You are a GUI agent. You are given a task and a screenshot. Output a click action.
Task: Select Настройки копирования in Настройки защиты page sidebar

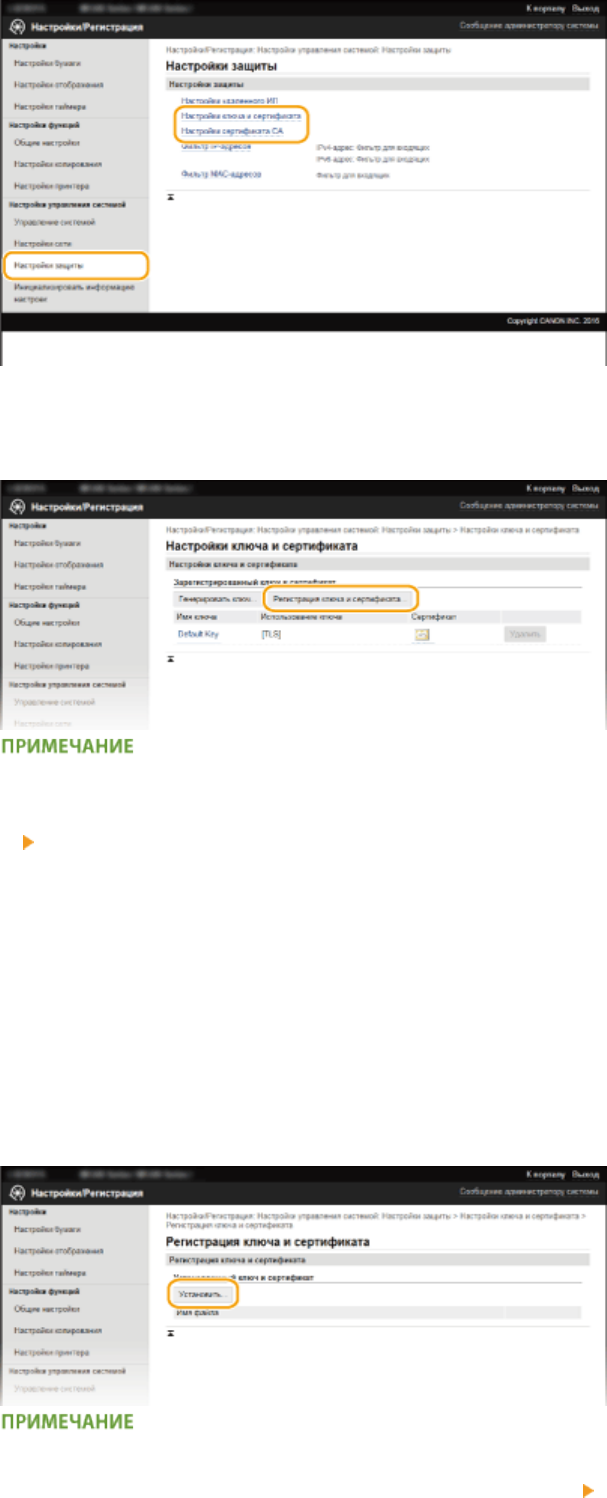58,165
